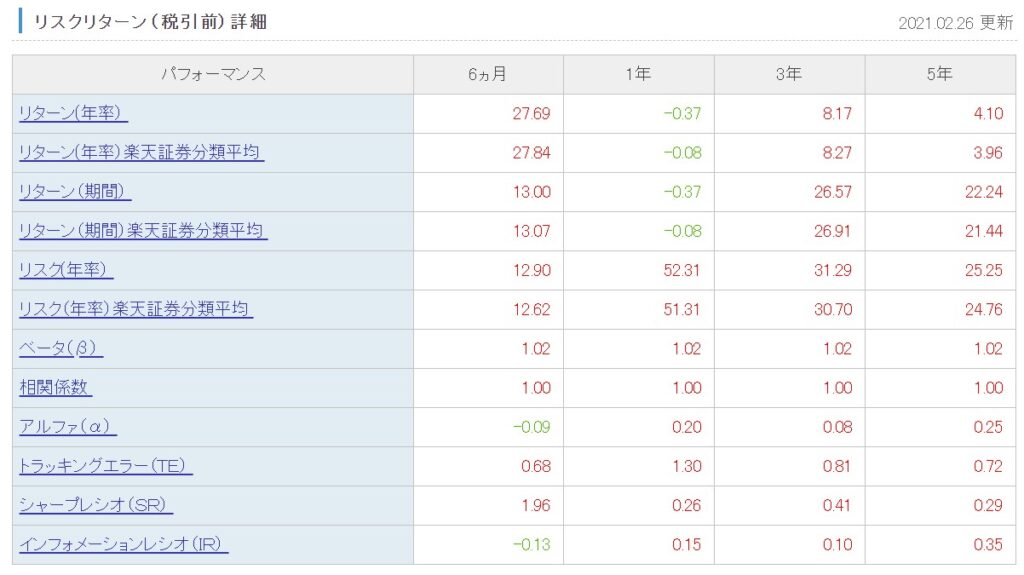Image resolution: width=1024 pixels, height=575 pixels.
Task: Select the 5年 column header
Action: click(939, 75)
